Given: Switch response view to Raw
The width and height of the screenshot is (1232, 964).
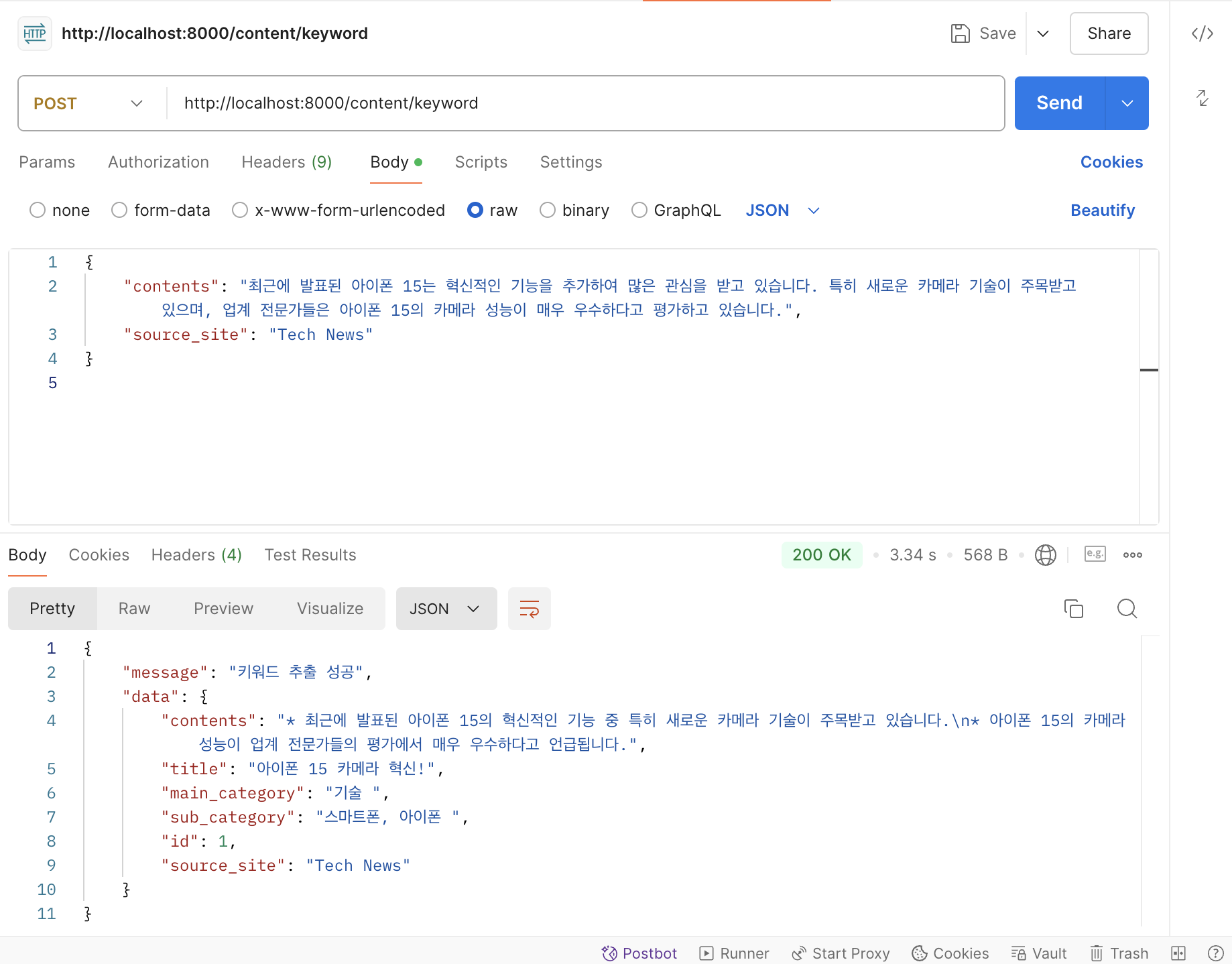Looking at the screenshot, I should (x=134, y=609).
